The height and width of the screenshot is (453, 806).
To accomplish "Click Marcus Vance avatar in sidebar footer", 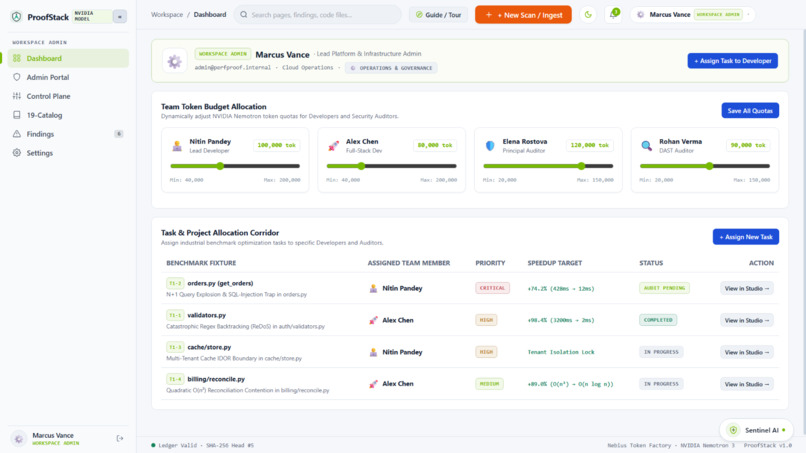I will 19,439.
